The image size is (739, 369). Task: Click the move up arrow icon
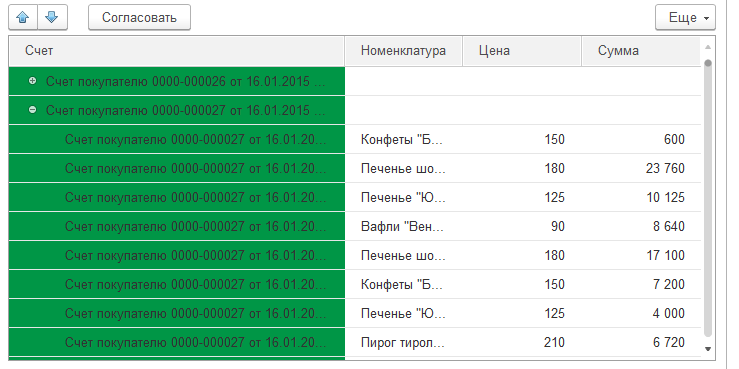tap(23, 17)
